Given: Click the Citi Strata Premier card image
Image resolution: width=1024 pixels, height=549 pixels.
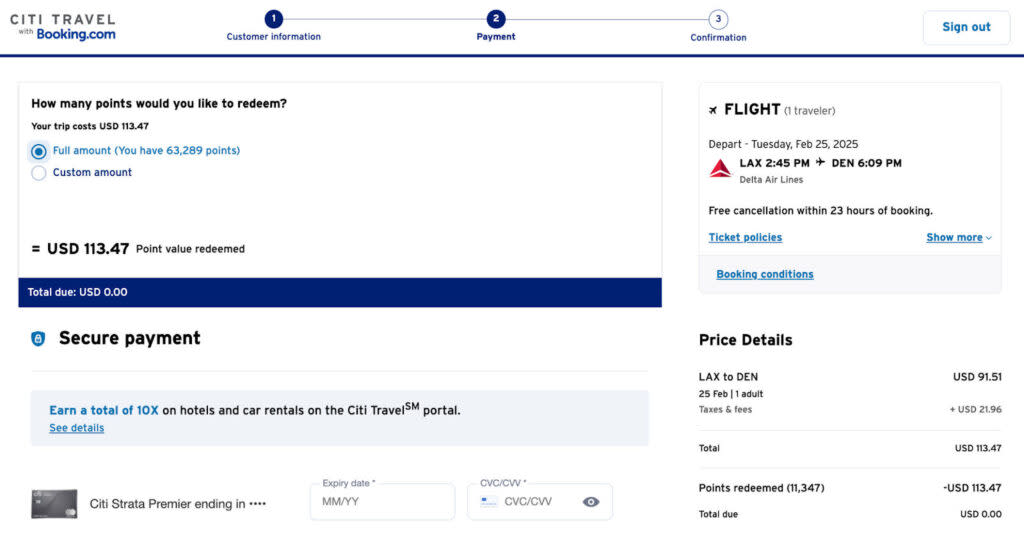Looking at the screenshot, I should (54, 504).
